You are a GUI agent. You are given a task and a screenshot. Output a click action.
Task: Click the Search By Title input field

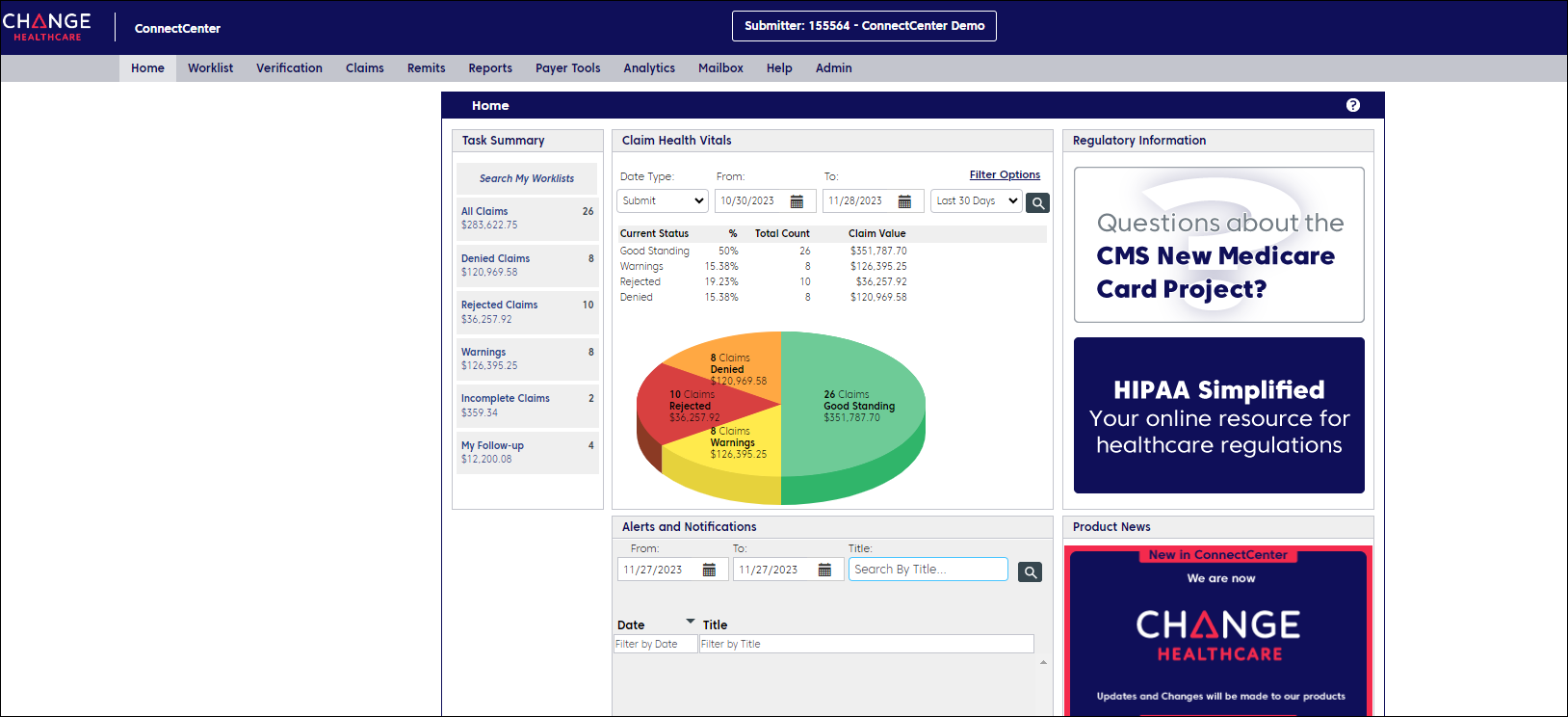point(928,570)
